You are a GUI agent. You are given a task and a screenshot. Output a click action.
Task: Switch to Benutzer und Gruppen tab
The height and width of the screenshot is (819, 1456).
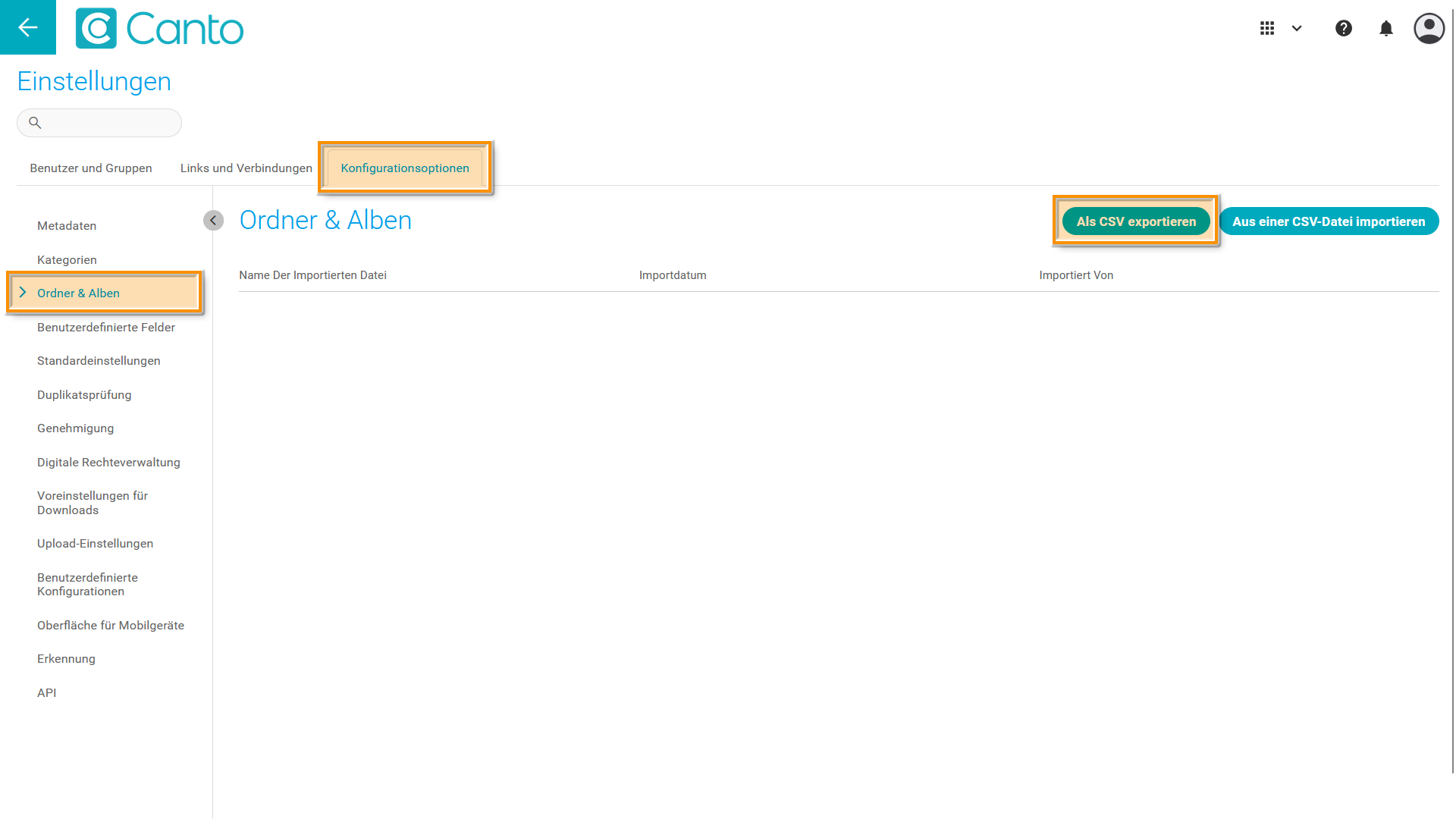90,168
